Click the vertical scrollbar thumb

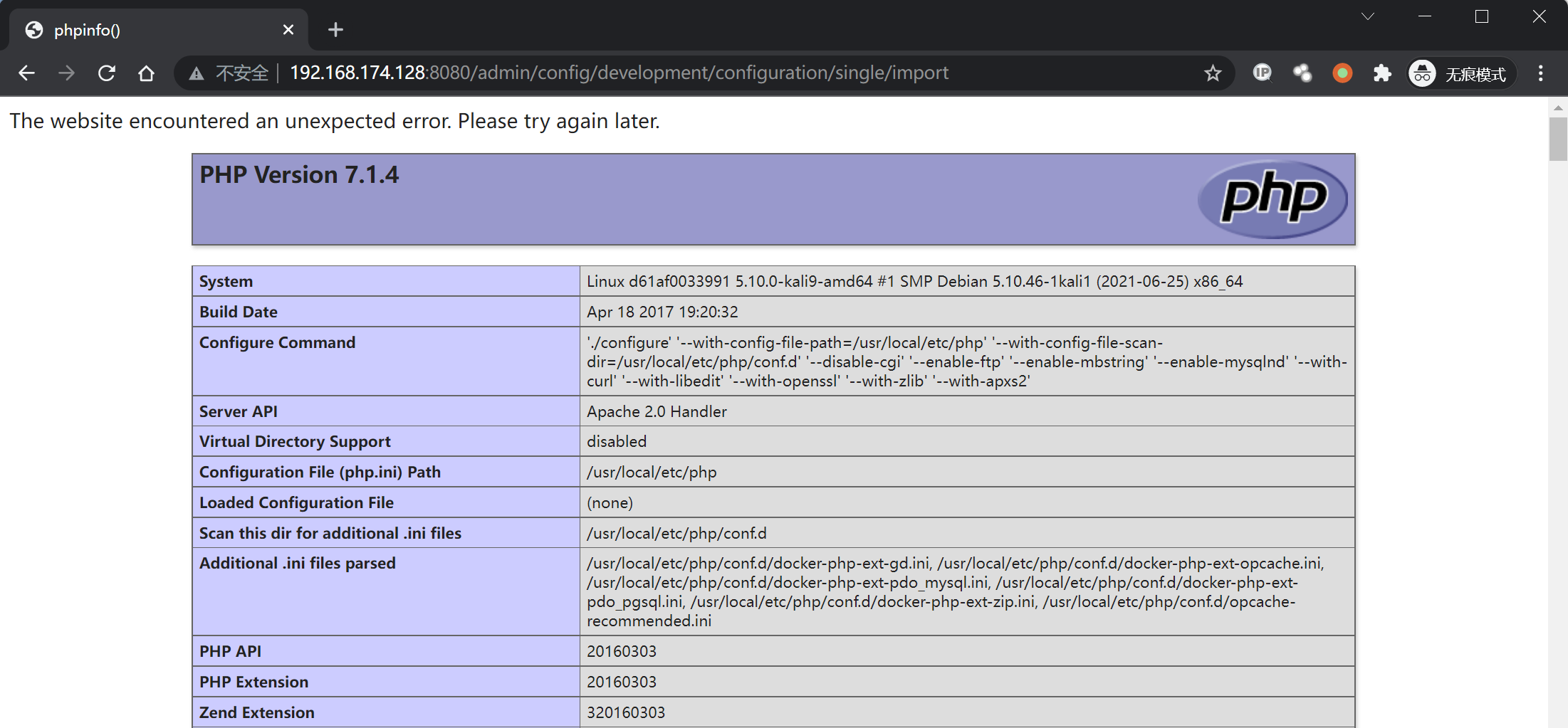pos(1558,139)
